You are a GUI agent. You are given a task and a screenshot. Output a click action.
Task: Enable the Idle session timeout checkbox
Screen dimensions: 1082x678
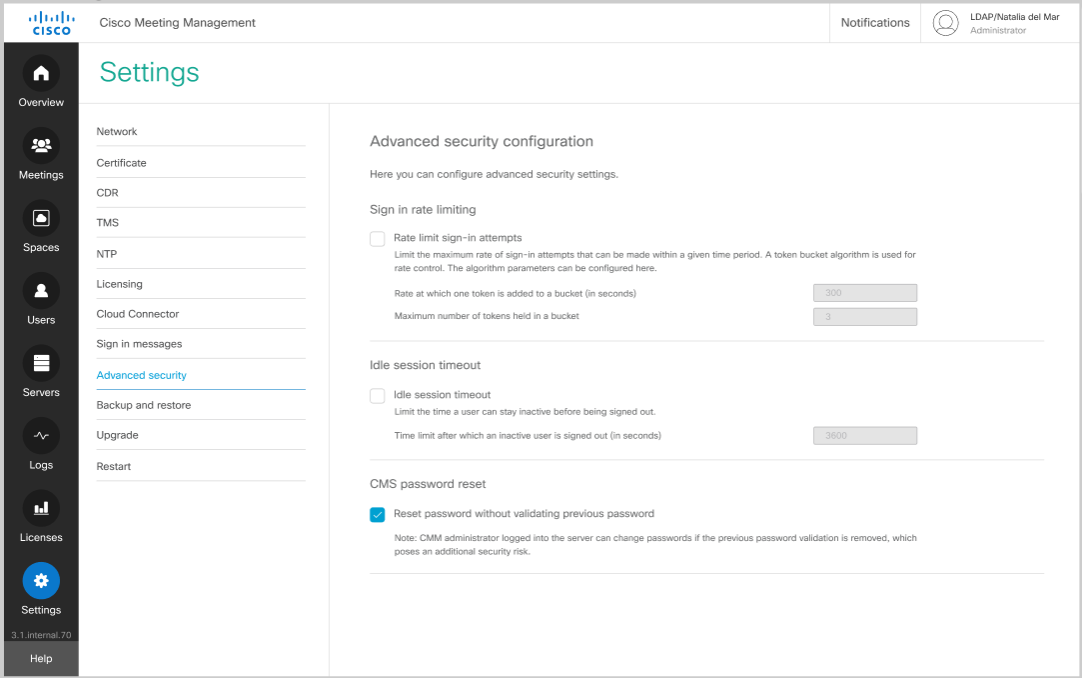pyautogui.click(x=377, y=395)
